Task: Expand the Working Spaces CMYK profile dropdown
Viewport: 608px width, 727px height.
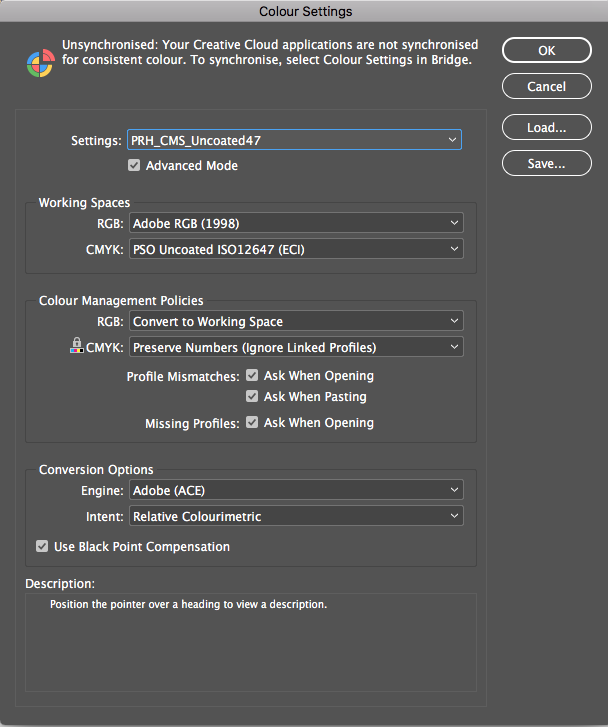Action: click(x=296, y=249)
